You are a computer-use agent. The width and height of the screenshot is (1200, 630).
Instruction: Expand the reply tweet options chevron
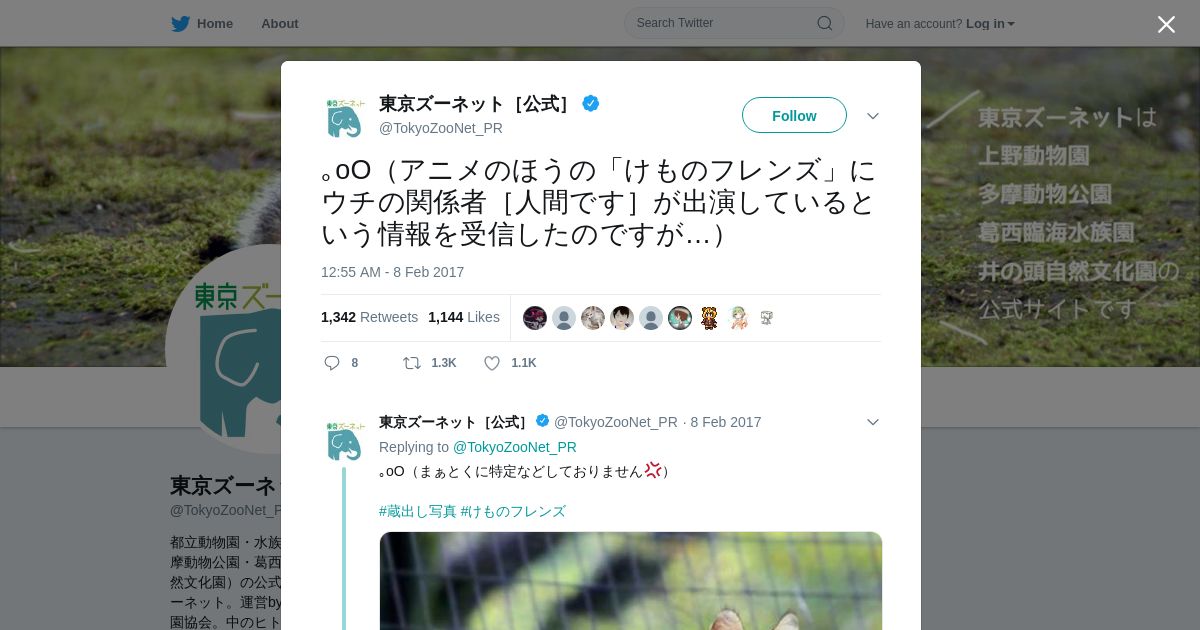pos(873,422)
